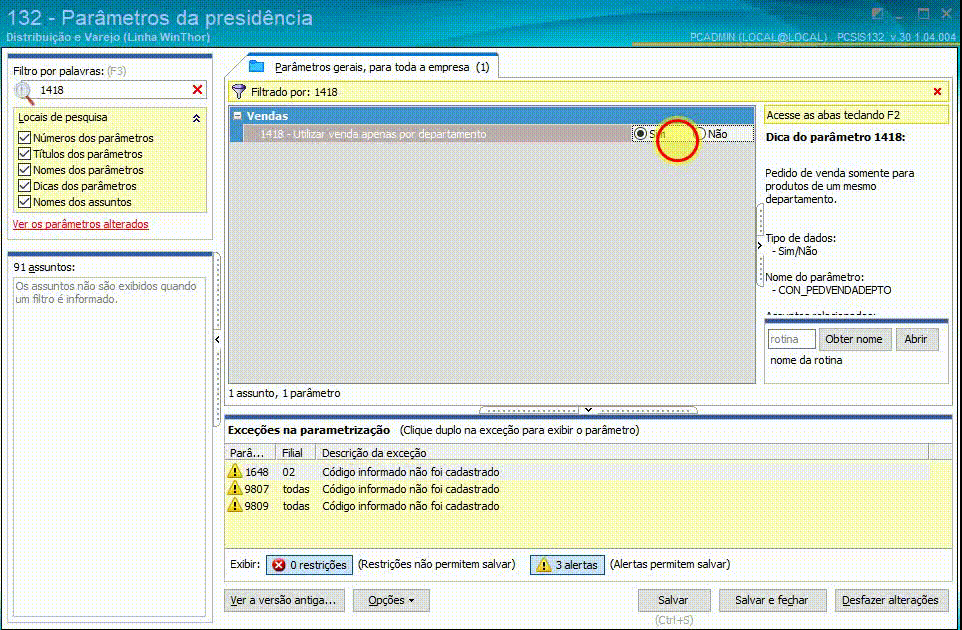This screenshot has width=962, height=630.
Task: Click the 'Abrir' button
Action: pyautogui.click(x=916, y=339)
